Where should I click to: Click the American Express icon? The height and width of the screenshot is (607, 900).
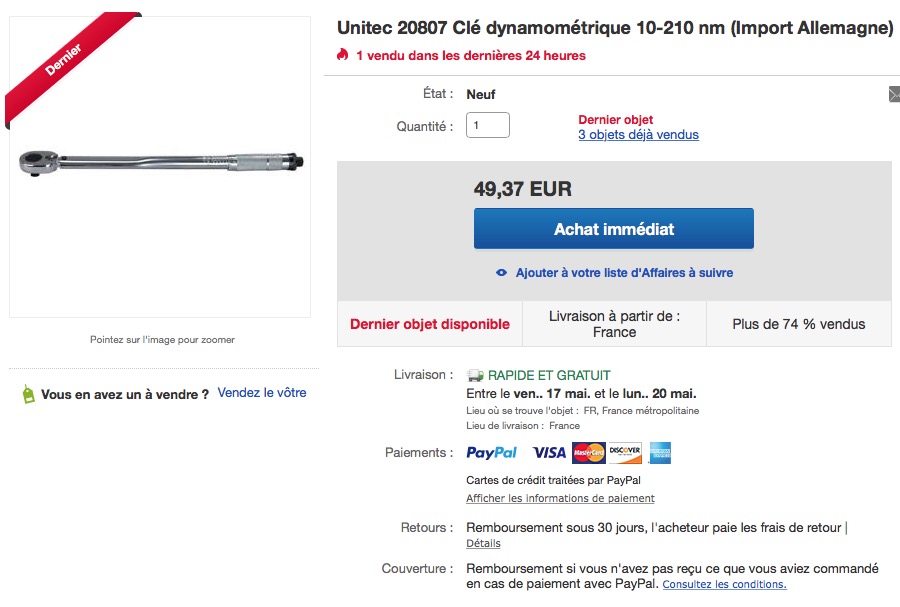point(659,453)
